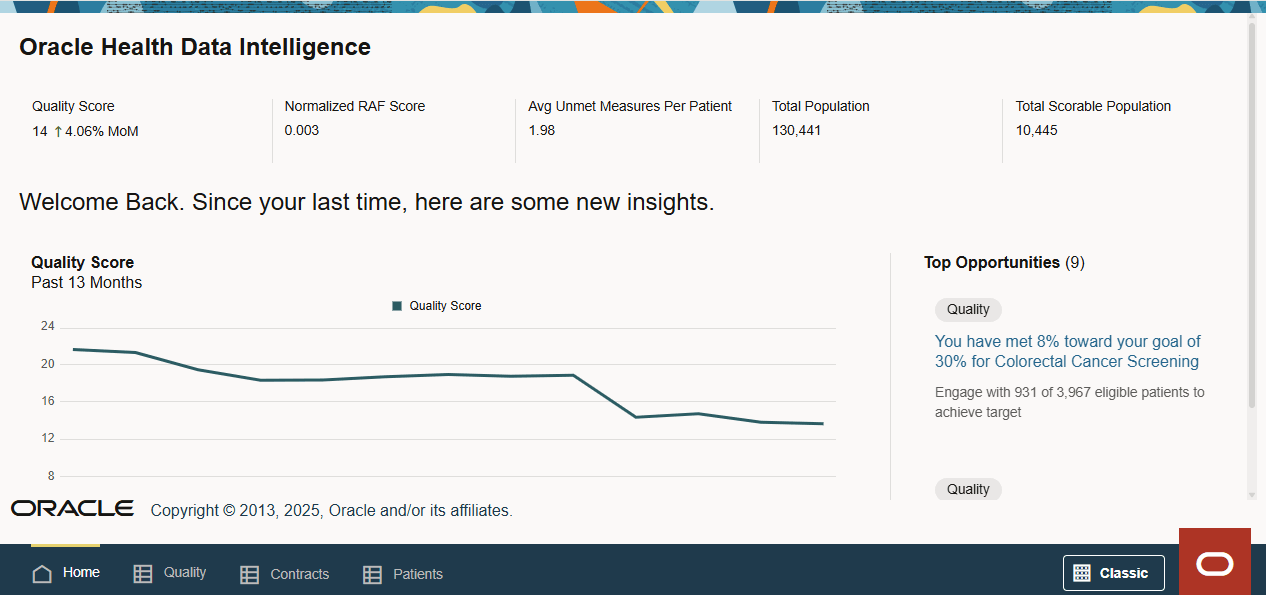Viewport: 1266px width, 595px height.
Task: Click the red Oracle logo icon bottom right
Action: coord(1214,563)
